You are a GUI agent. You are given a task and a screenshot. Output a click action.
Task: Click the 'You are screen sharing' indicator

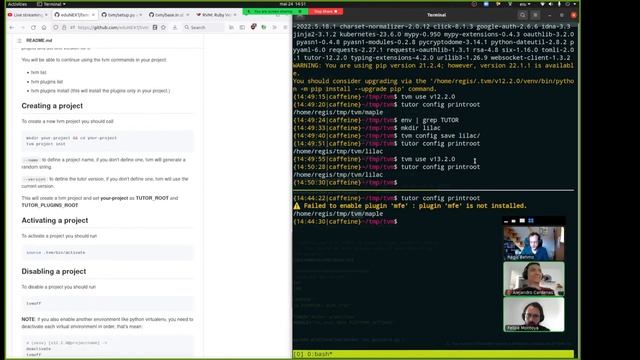pyautogui.click(x=274, y=11)
